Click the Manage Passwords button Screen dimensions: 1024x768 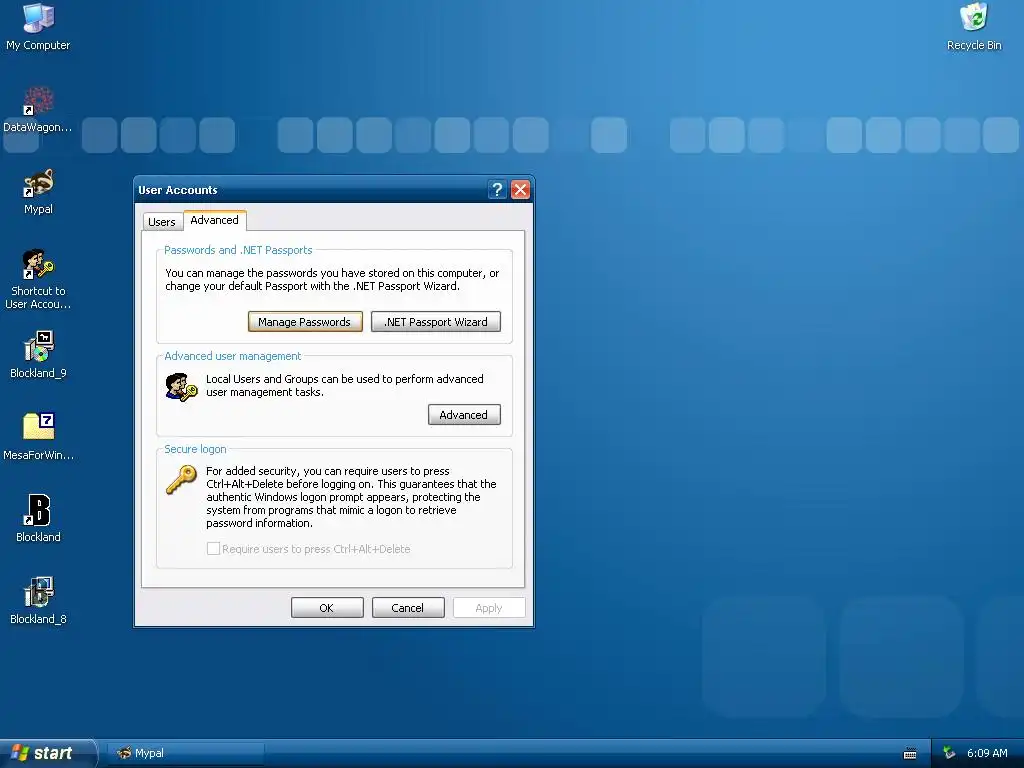click(305, 322)
